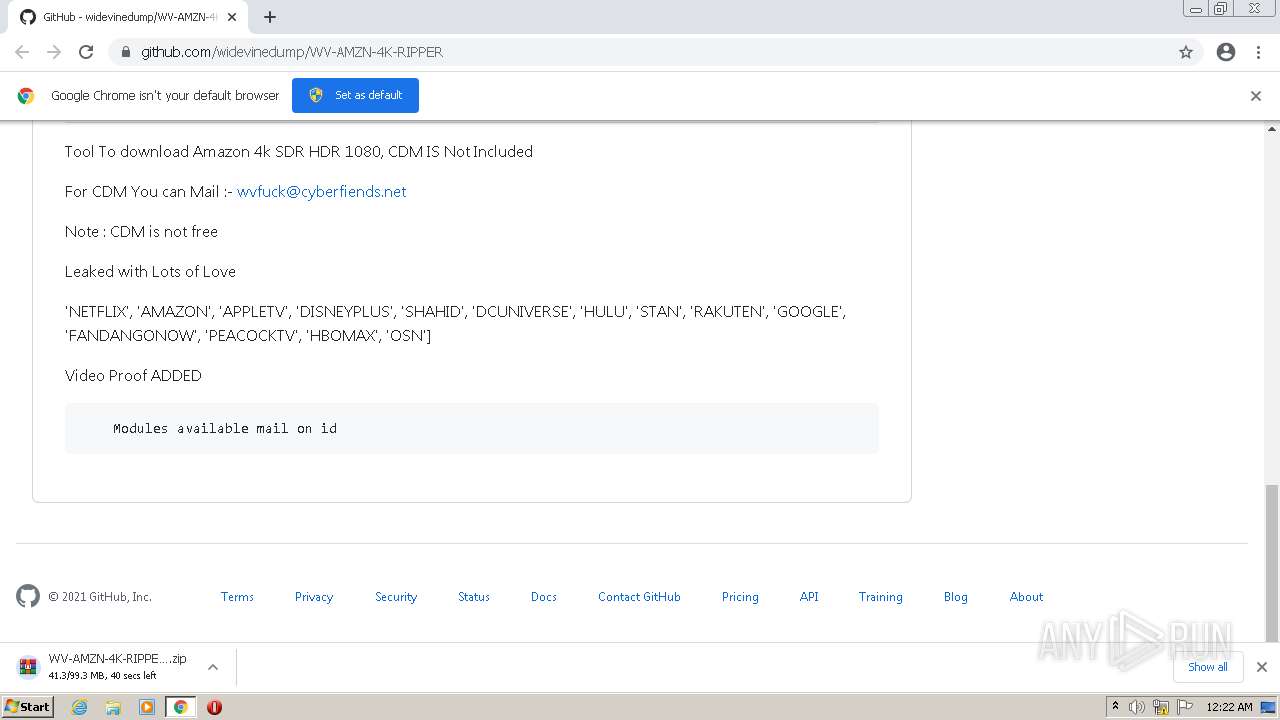Screen dimensions: 1280x720
Task: Open Windows Media Player from taskbar
Action: click(x=147, y=707)
